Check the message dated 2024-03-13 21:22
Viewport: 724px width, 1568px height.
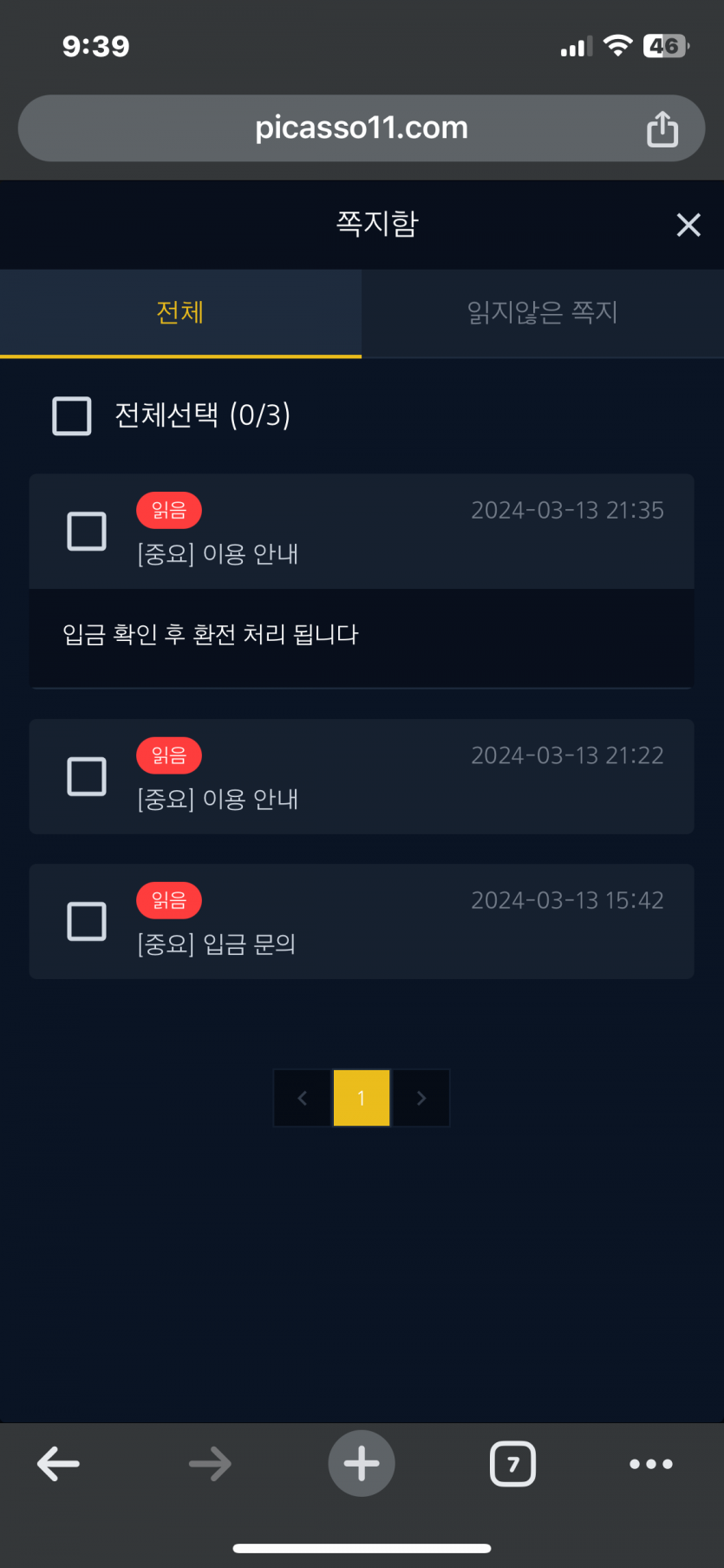pos(87,776)
